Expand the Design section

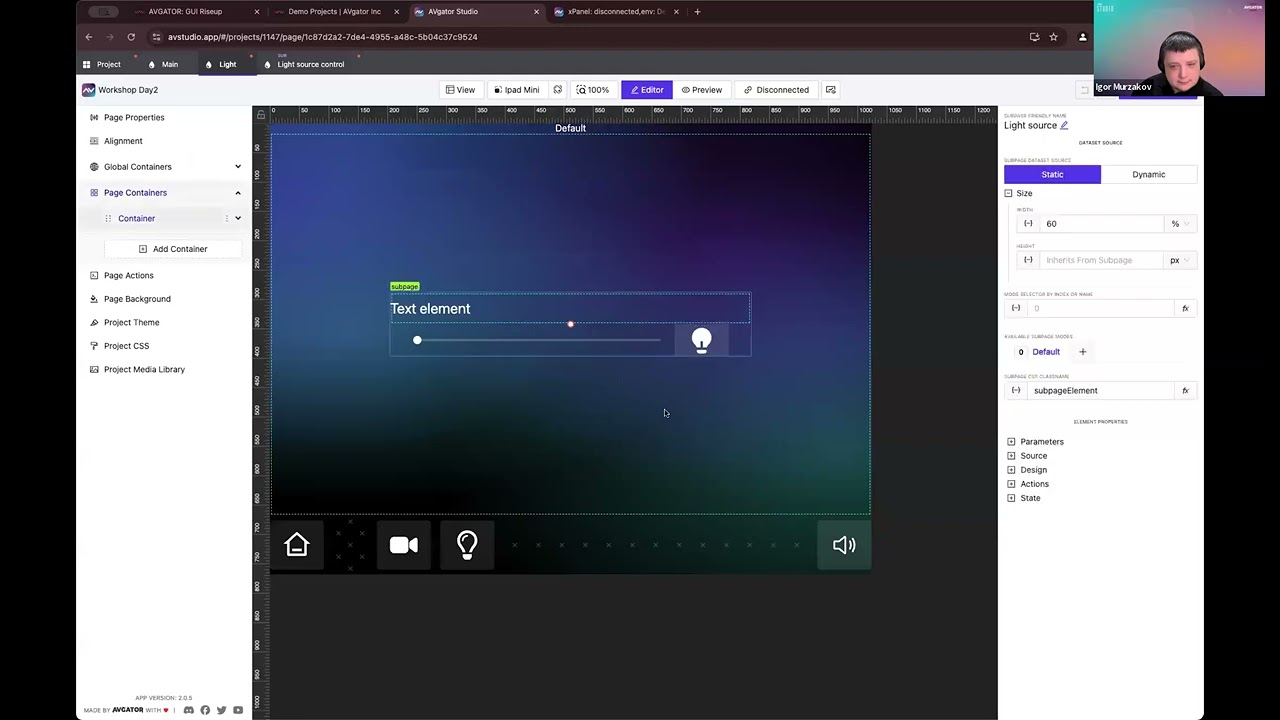1011,470
